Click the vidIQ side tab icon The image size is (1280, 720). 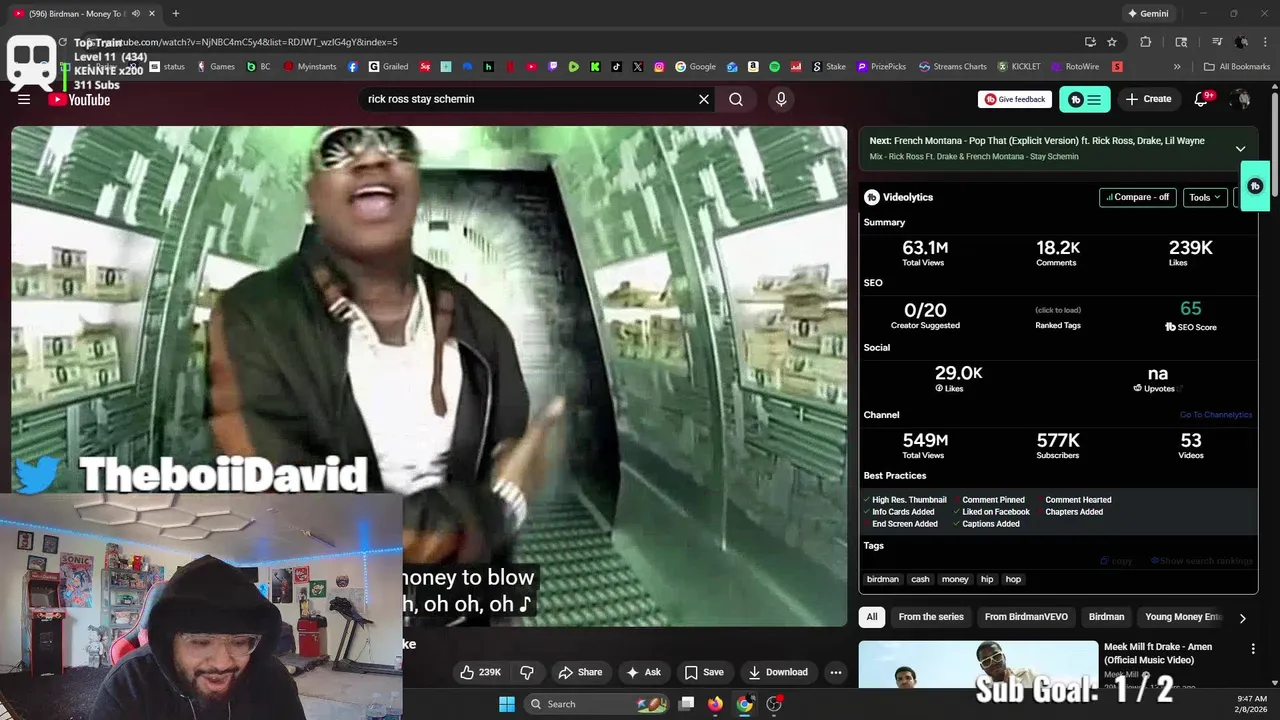tap(1255, 186)
